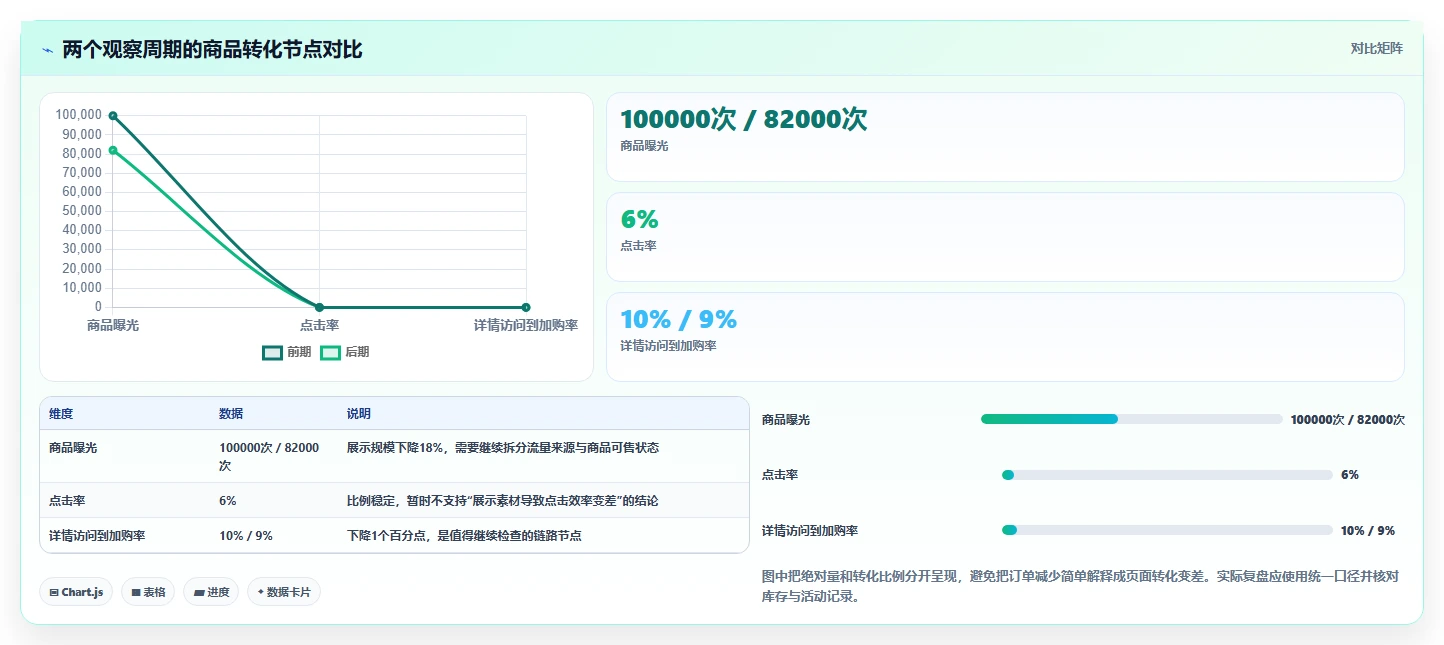Select the 表格 tag chip
This screenshot has height=645, width=1444.
click(x=148, y=592)
